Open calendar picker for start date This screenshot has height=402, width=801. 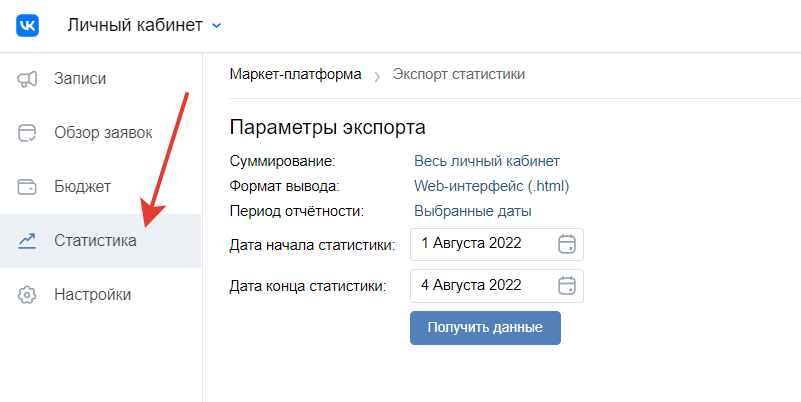coord(567,244)
